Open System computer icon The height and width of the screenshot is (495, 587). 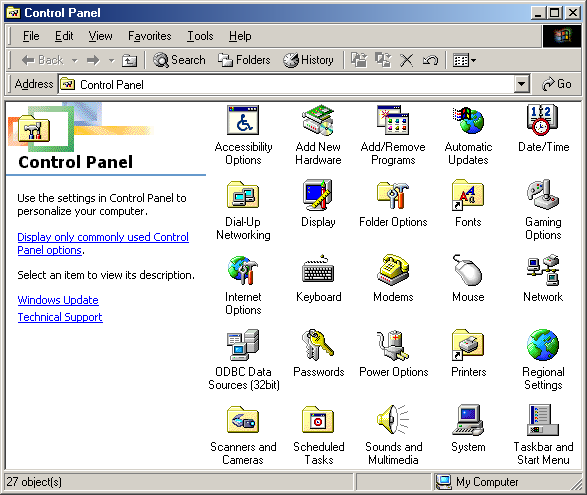click(468, 420)
